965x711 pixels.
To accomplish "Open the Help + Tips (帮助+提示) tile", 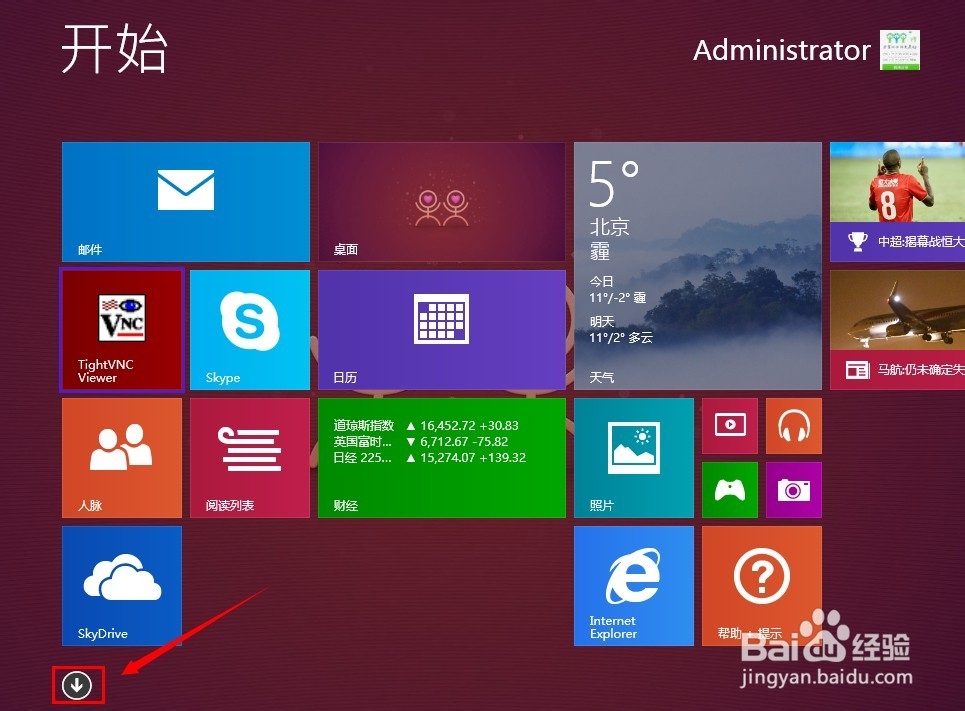I will click(x=762, y=586).
